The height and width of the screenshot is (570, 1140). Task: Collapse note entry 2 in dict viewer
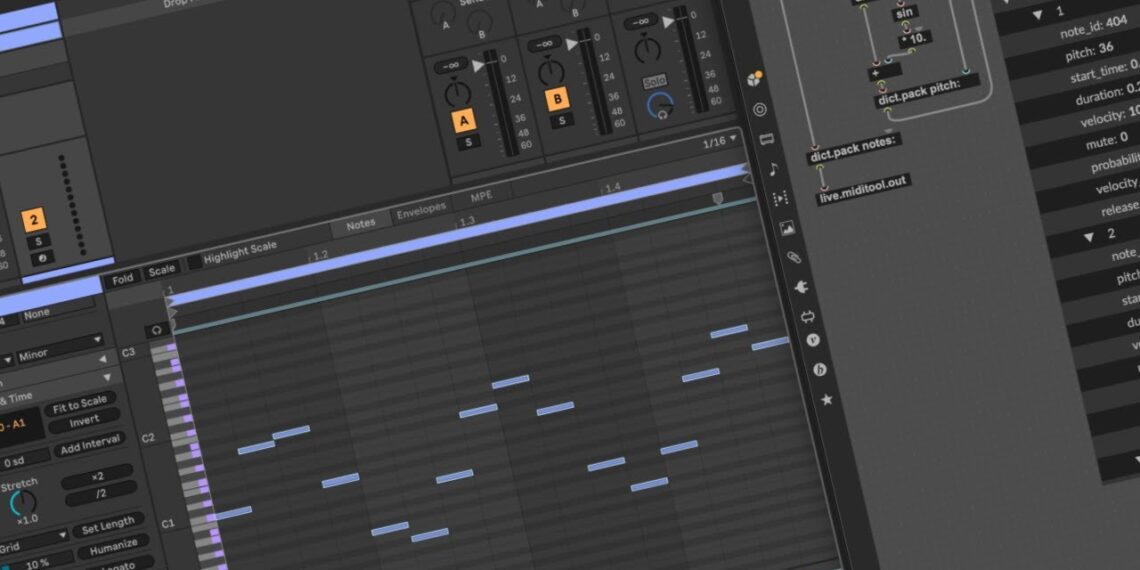(x=1089, y=237)
